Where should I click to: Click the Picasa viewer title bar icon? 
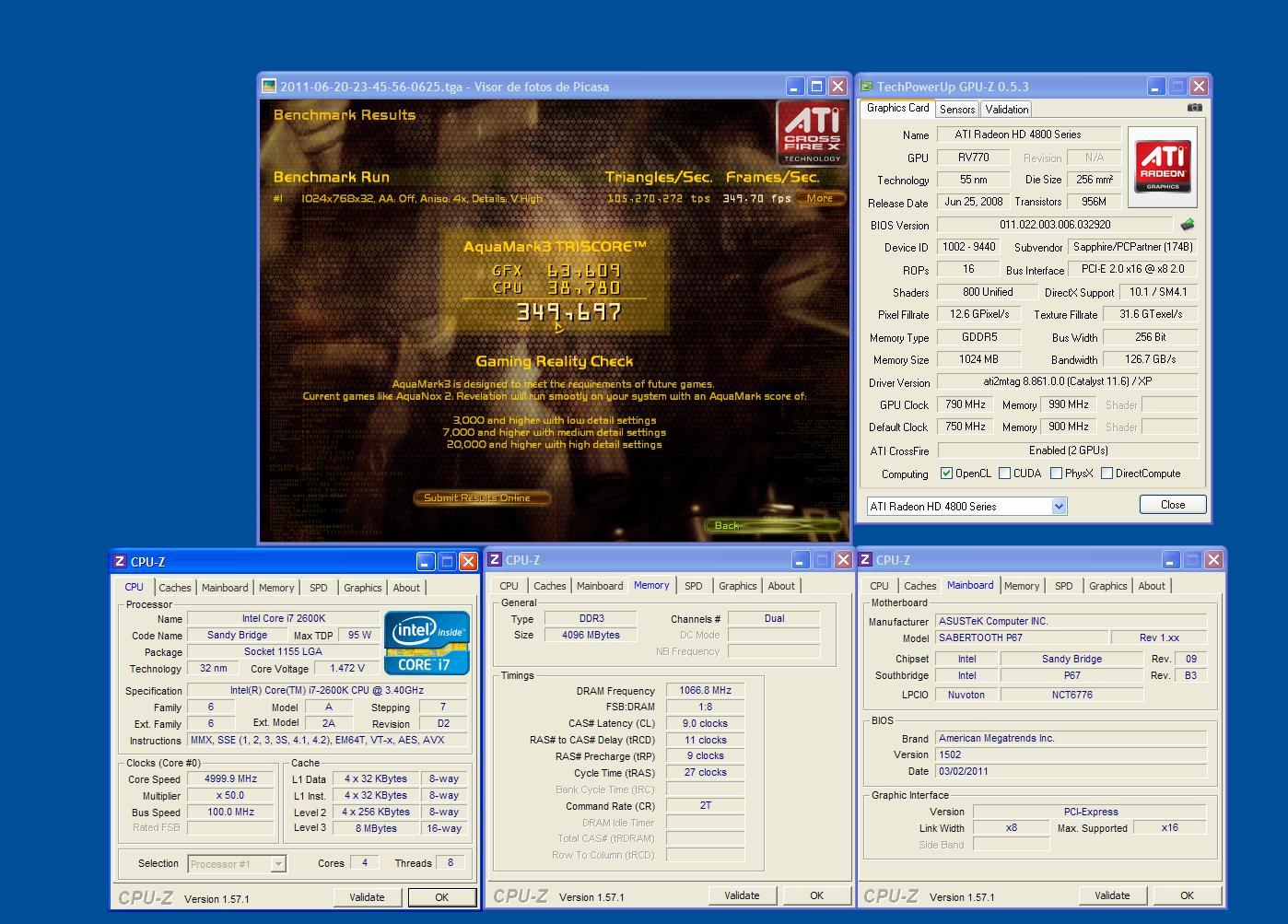[269, 86]
